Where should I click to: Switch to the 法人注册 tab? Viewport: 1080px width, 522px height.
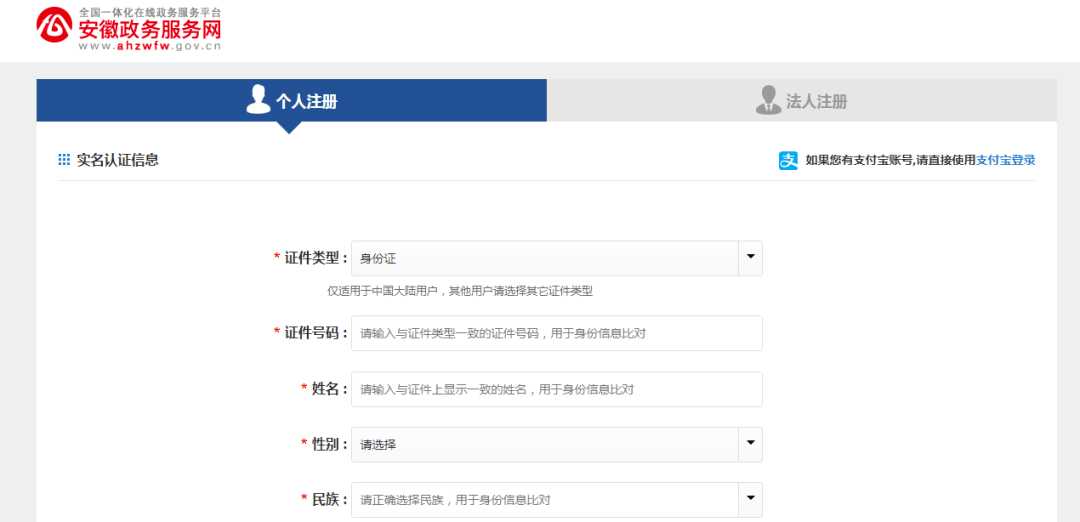click(x=816, y=101)
